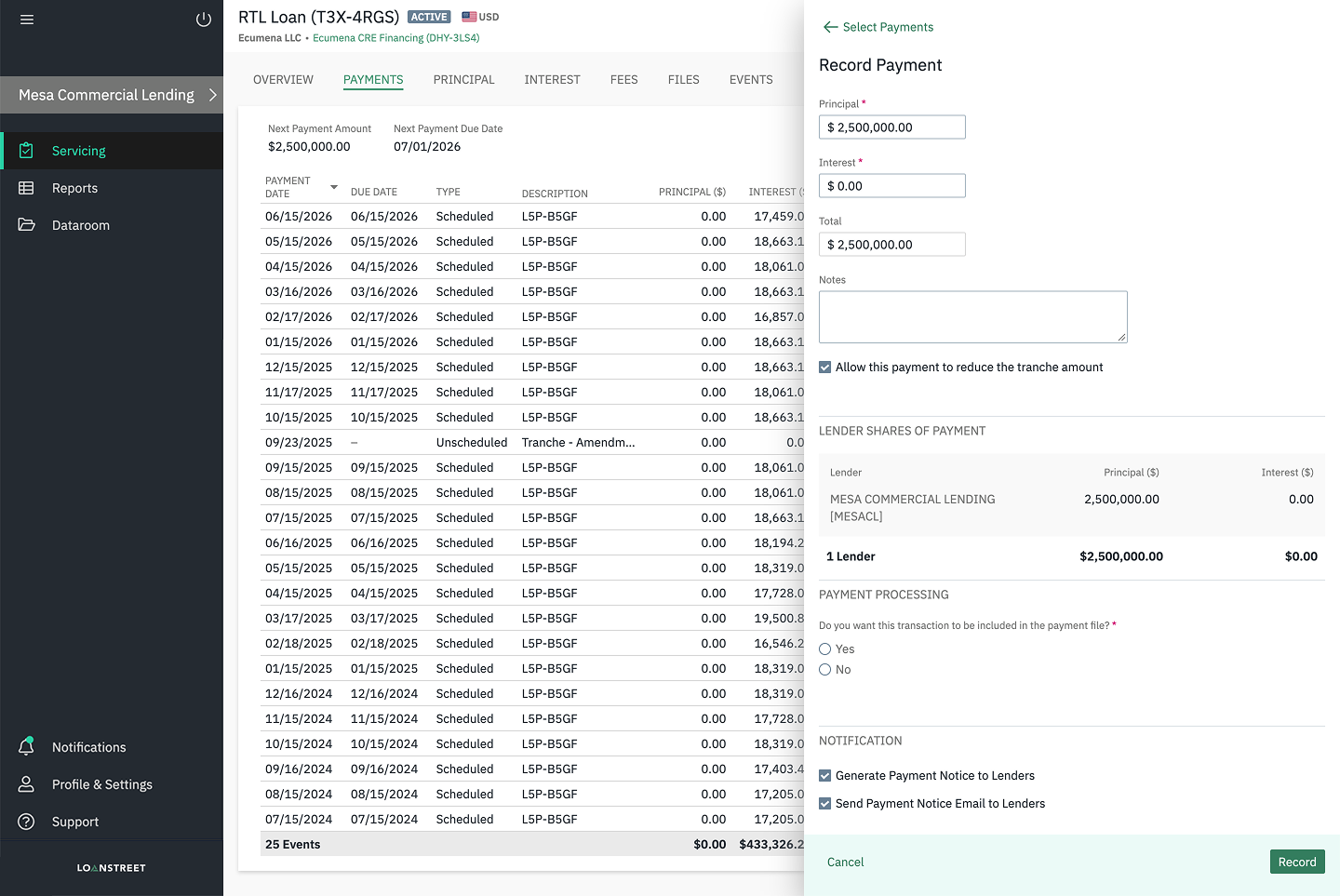Open the Fees tab
This screenshot has height=896, width=1340.
click(624, 80)
